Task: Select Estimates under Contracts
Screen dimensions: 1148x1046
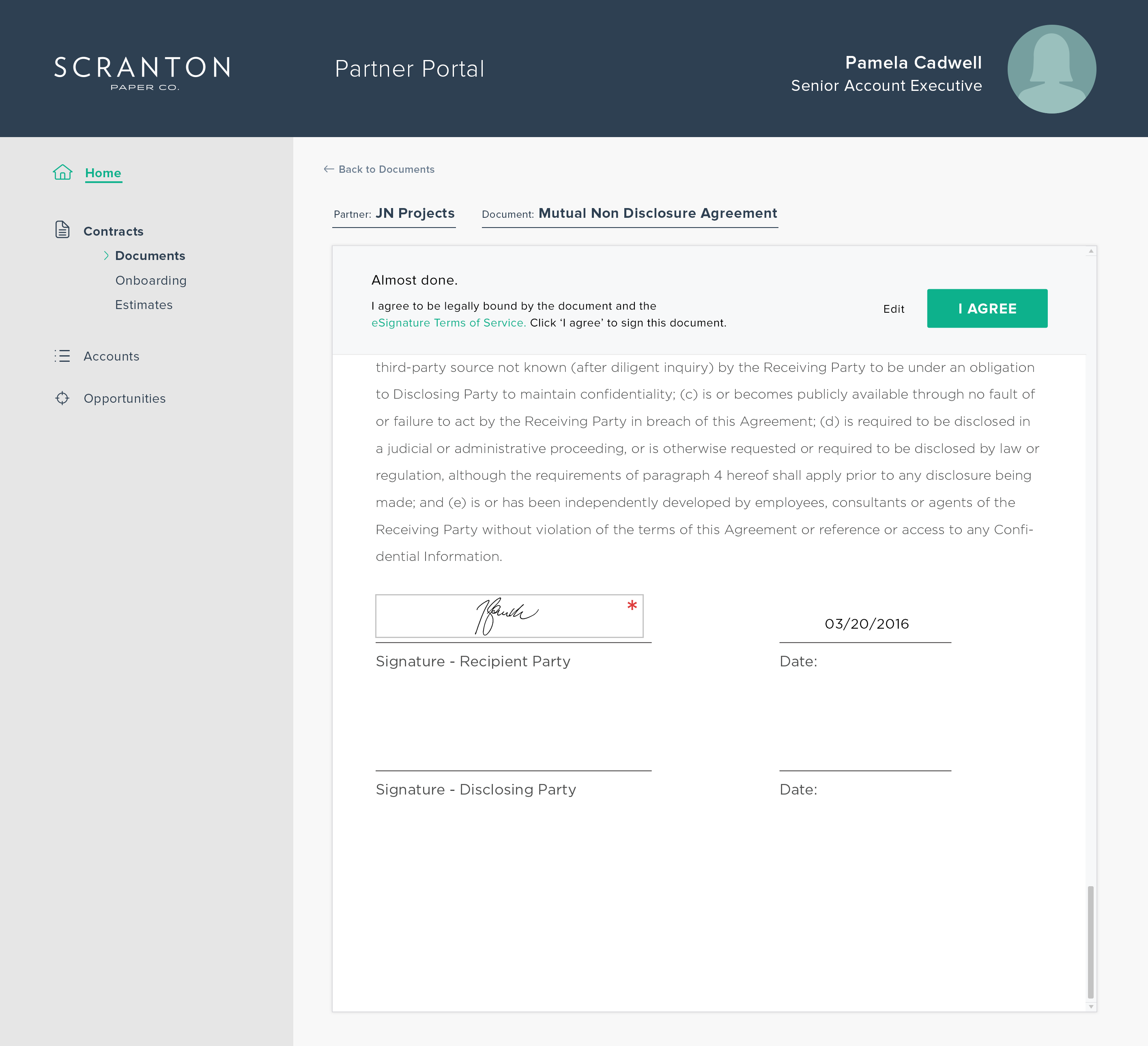Action: click(x=144, y=305)
